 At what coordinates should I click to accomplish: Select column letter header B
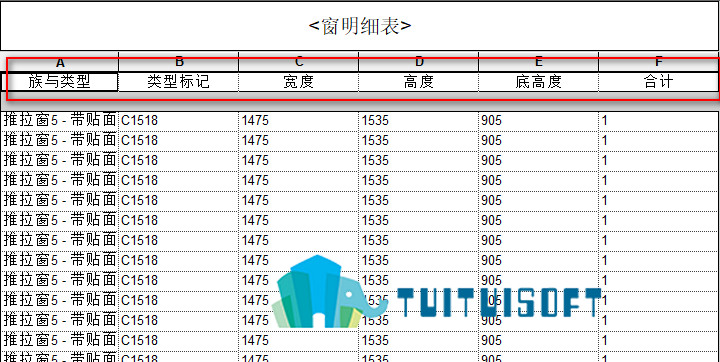pos(179,62)
